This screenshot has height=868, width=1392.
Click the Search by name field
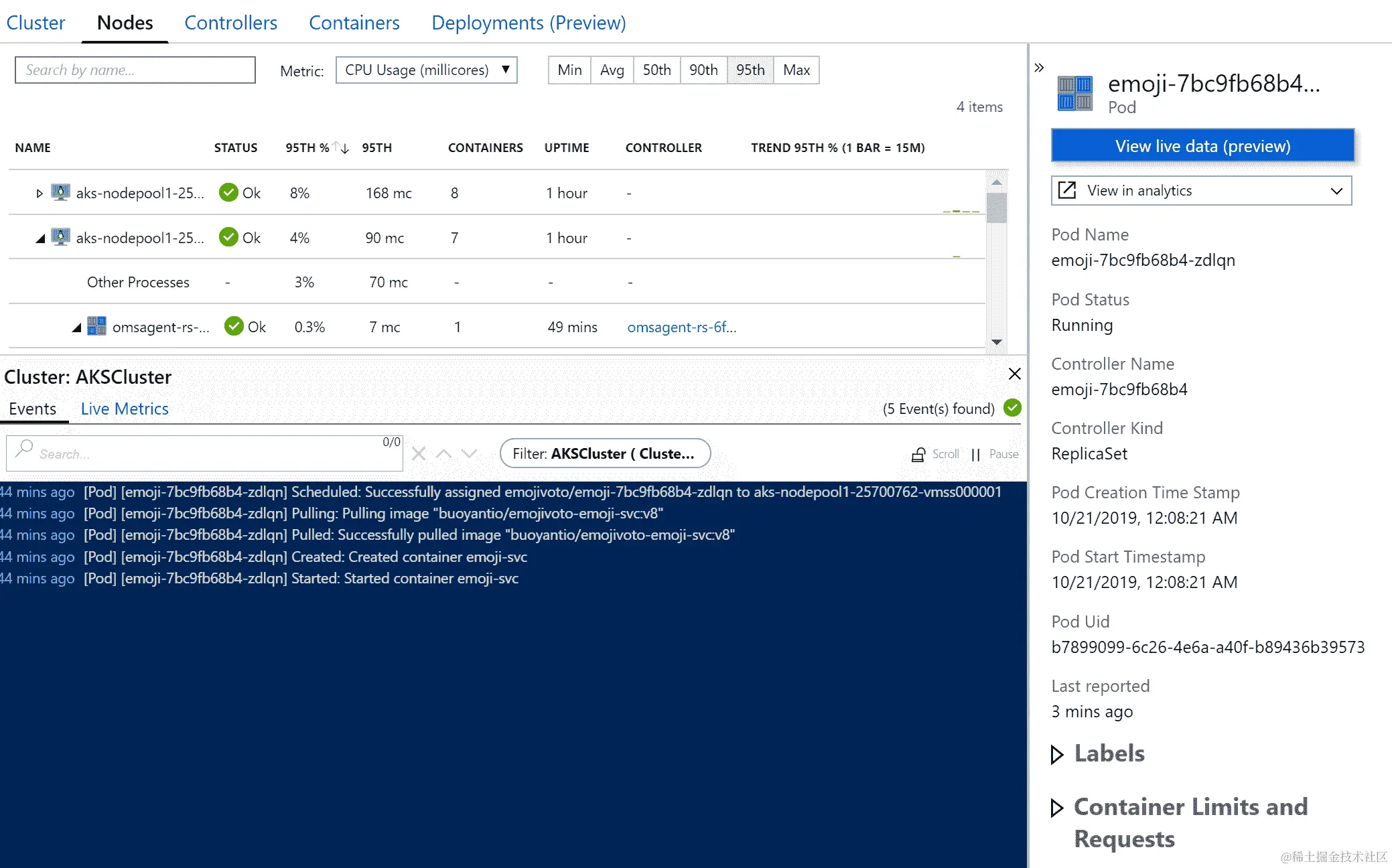135,70
